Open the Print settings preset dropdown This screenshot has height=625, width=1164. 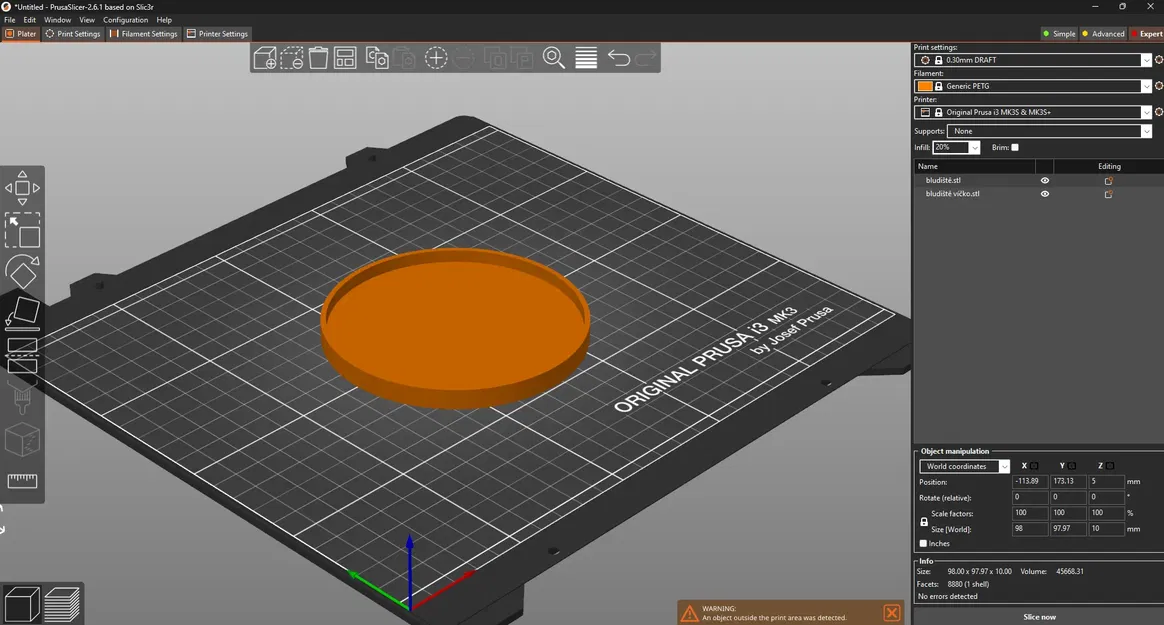[1146, 60]
